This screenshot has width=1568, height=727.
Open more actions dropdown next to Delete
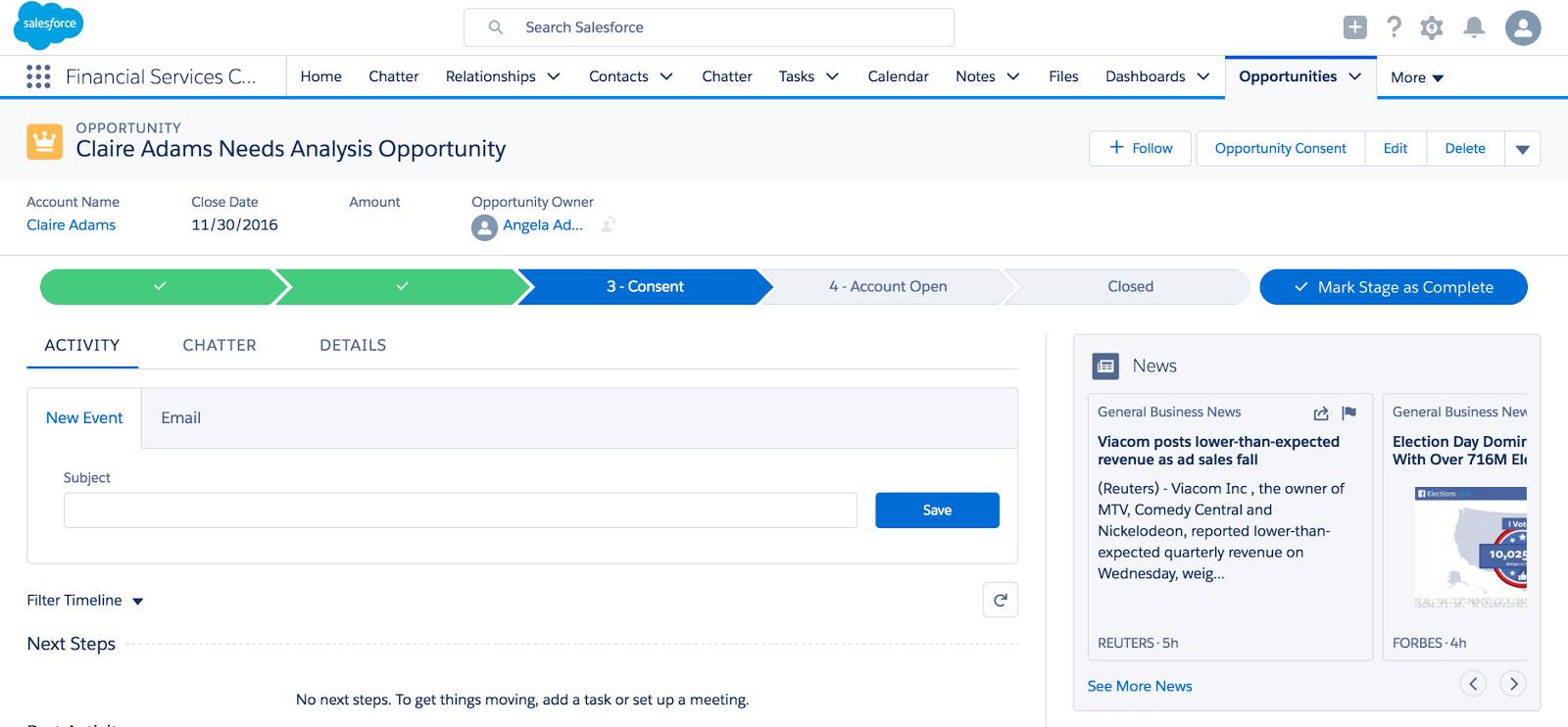[1523, 149]
